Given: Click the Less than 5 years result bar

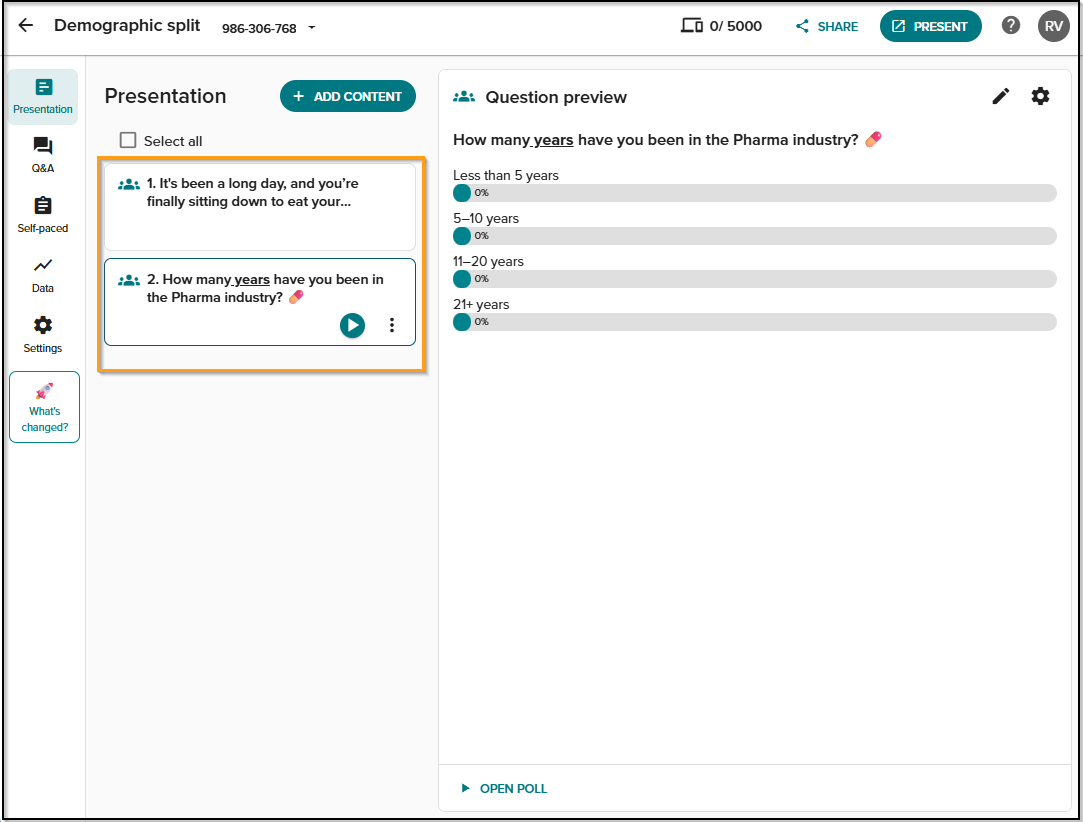Looking at the screenshot, I should tap(754, 193).
